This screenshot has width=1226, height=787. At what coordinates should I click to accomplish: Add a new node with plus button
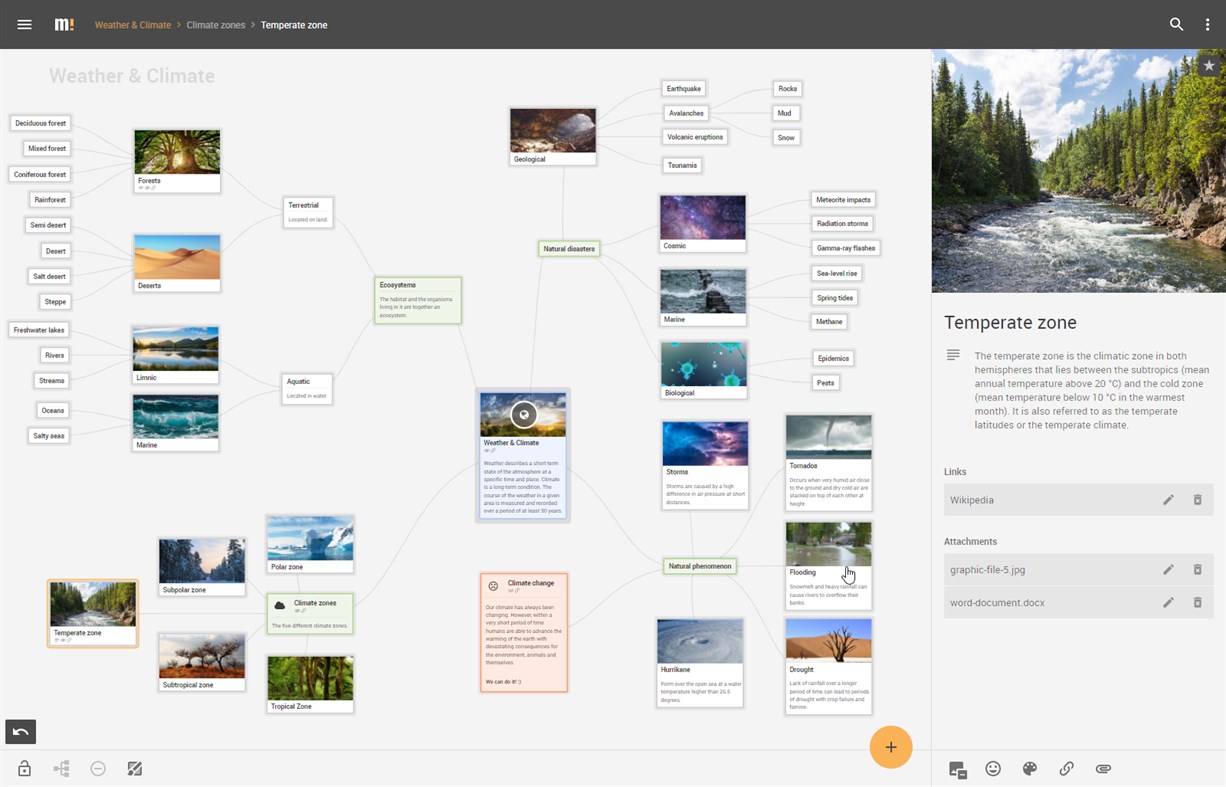tap(891, 747)
